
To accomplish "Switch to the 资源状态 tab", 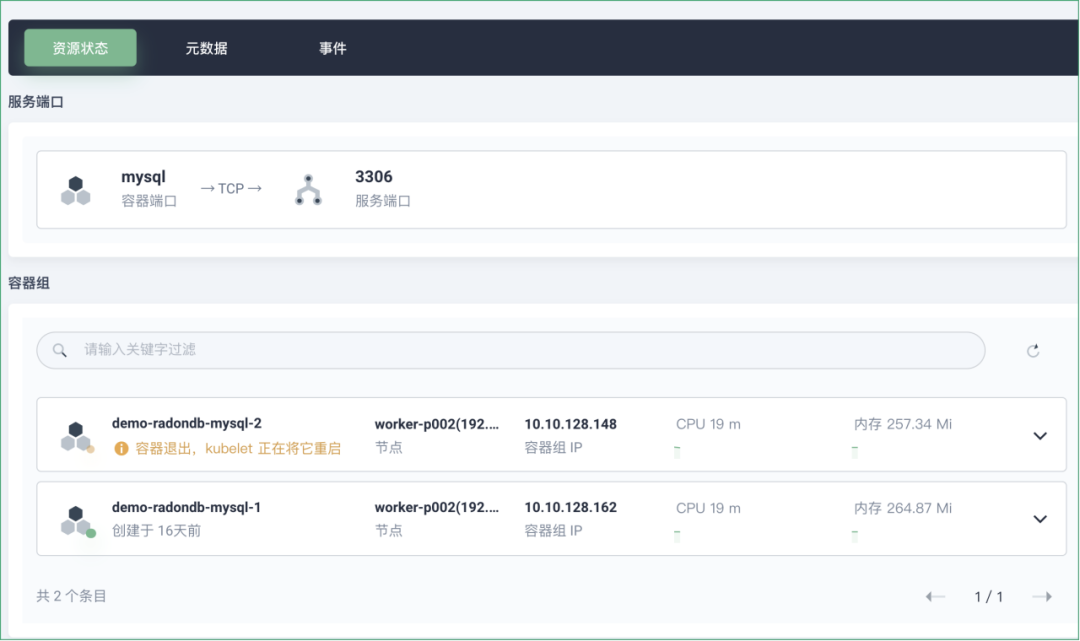I will click(x=80, y=48).
